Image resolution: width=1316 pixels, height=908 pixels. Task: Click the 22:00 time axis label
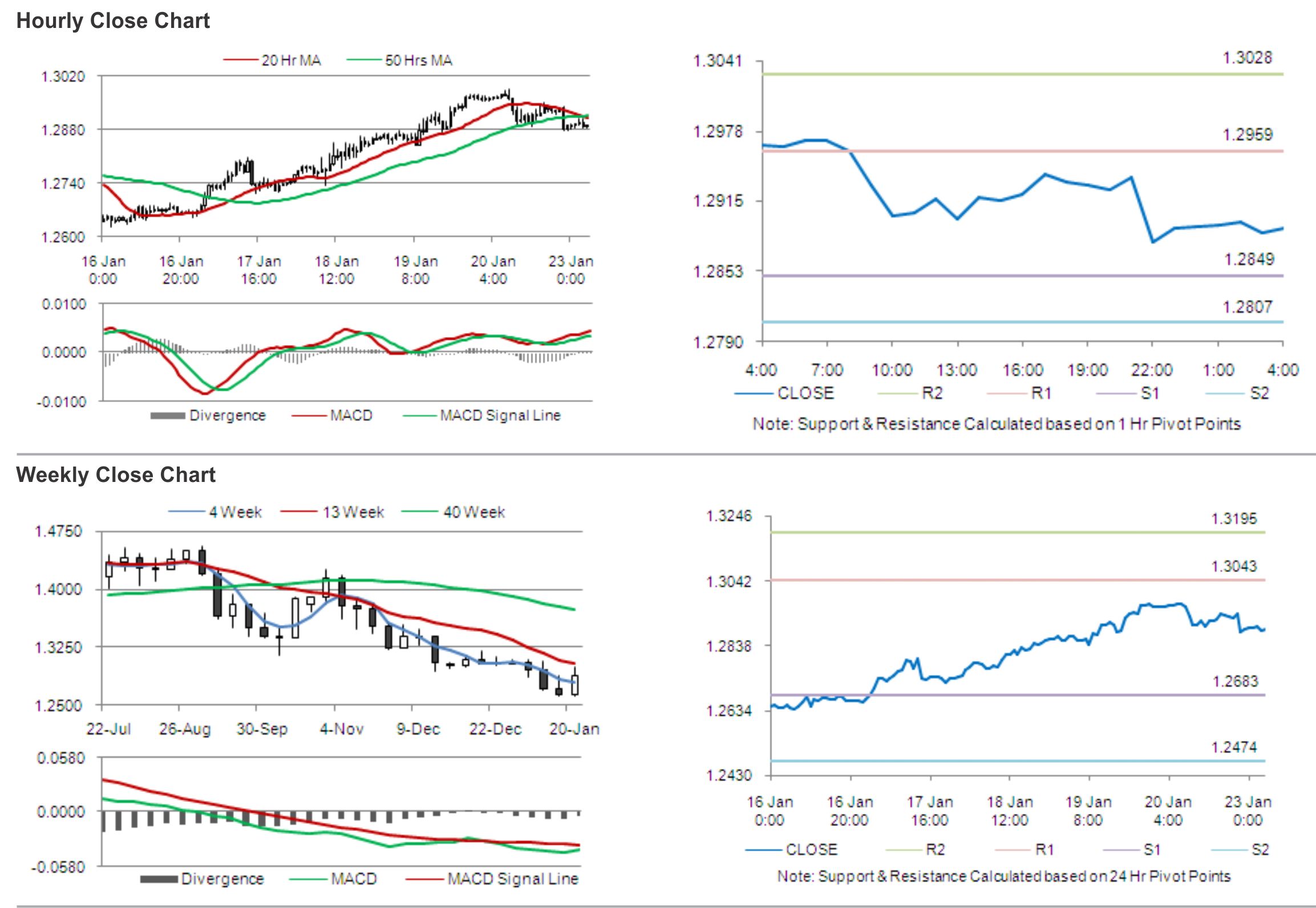click(1152, 370)
